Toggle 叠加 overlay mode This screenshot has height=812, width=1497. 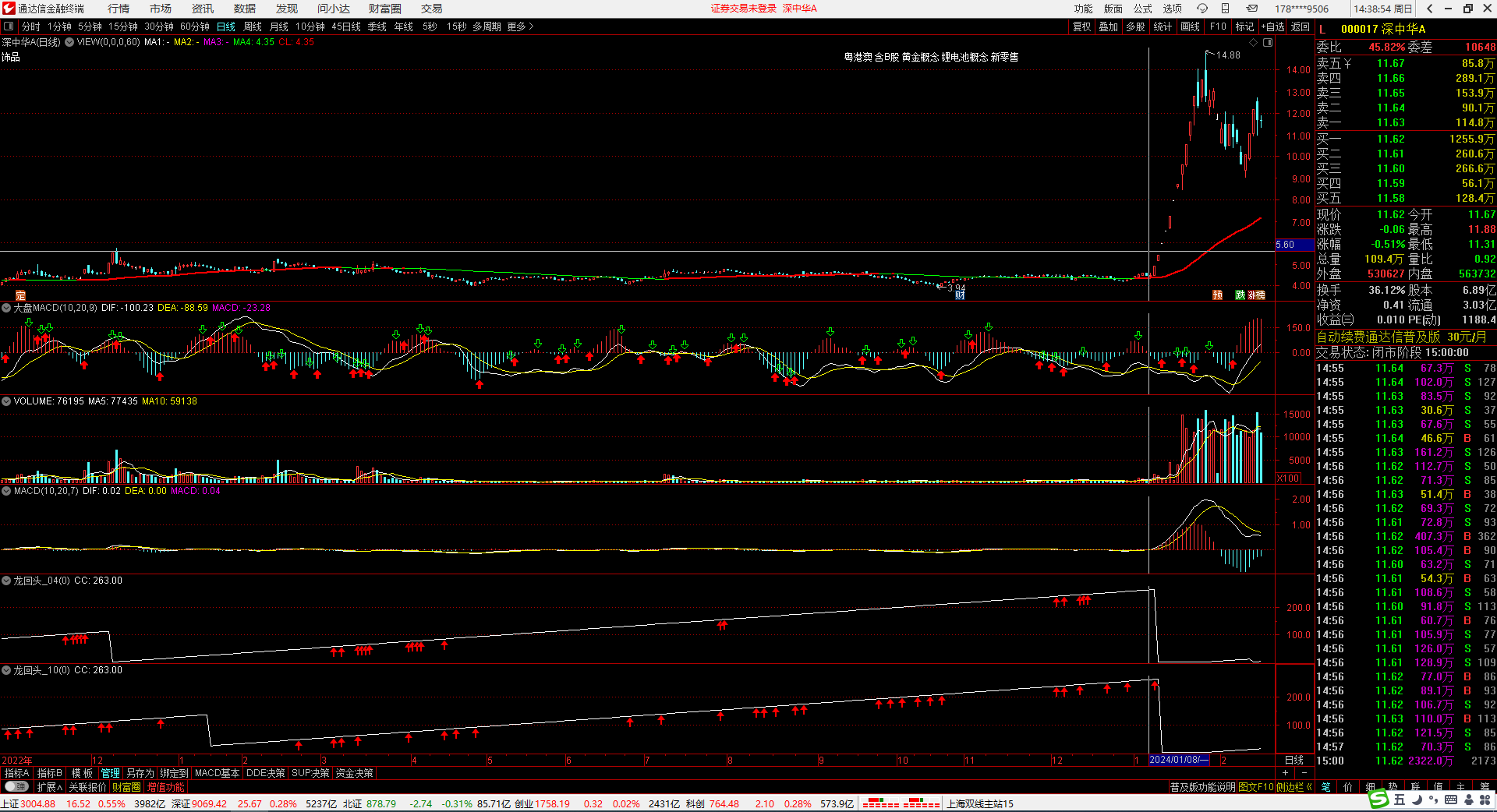pyautogui.click(x=1108, y=26)
